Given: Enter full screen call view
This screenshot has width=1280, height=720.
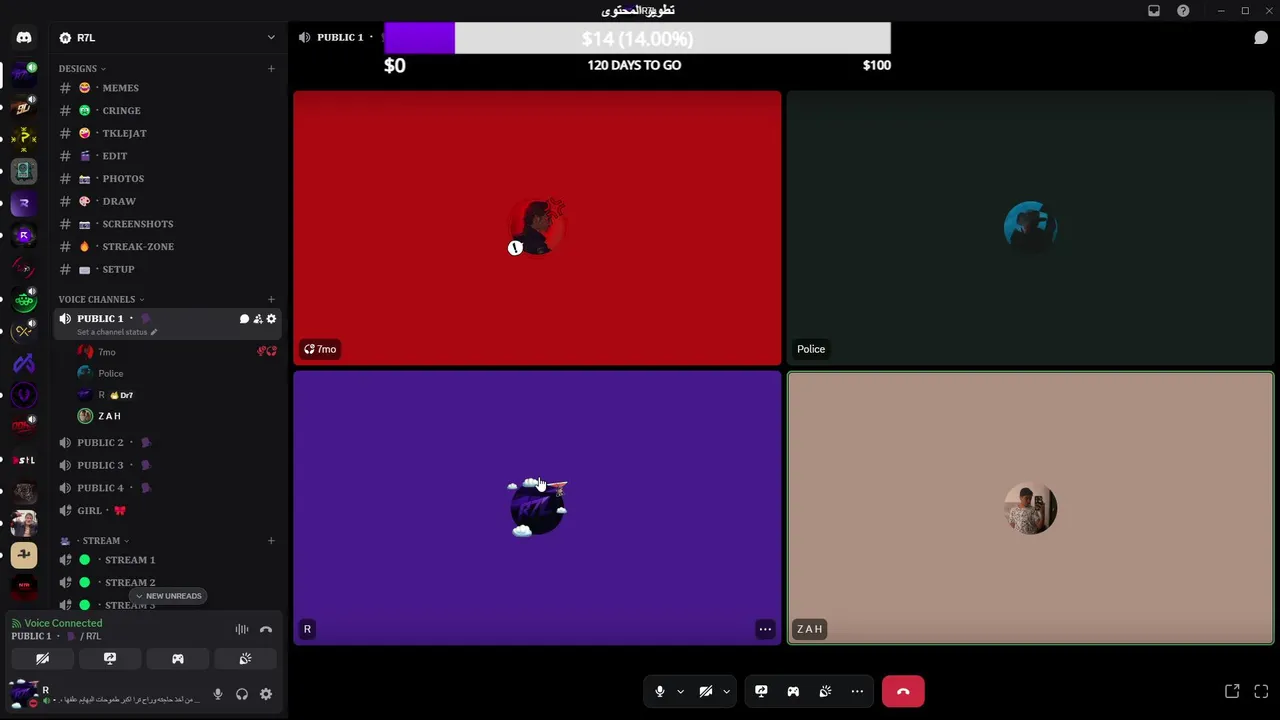Looking at the screenshot, I should tap(1261, 691).
